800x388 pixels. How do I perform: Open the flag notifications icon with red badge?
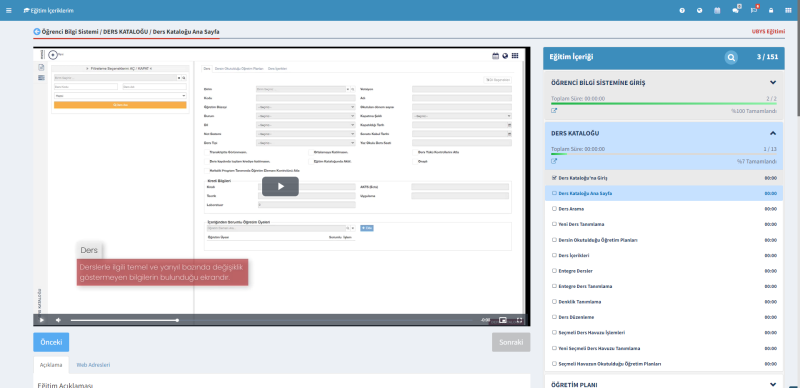(754, 10)
